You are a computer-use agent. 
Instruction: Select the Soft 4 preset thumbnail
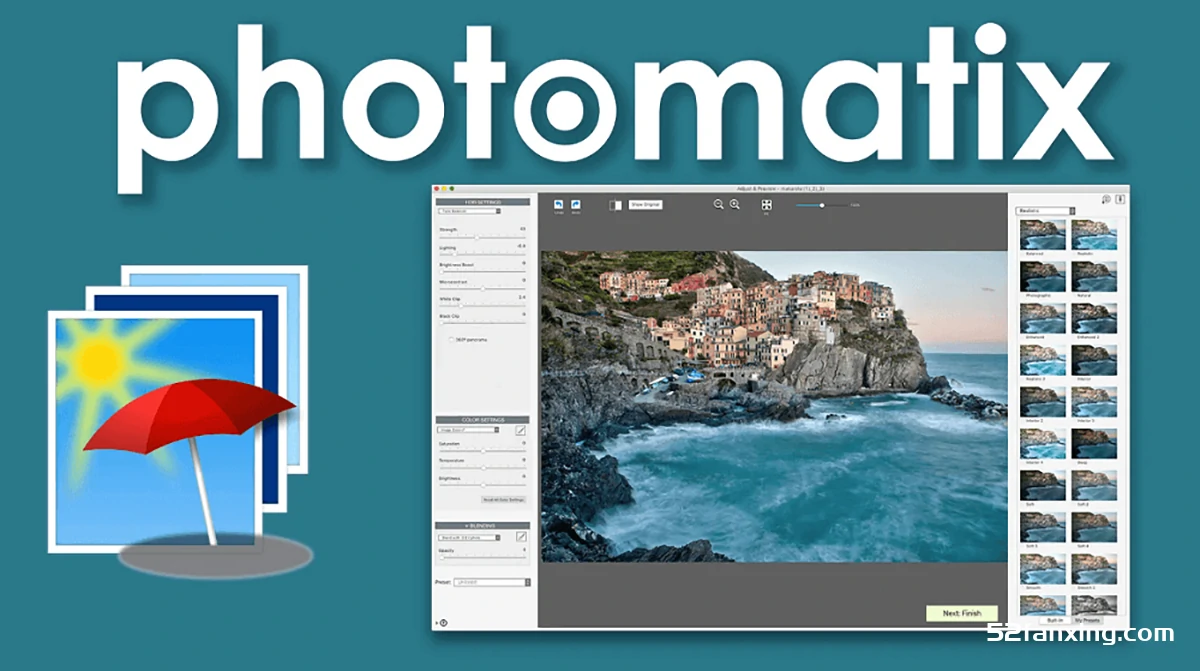[1094, 527]
